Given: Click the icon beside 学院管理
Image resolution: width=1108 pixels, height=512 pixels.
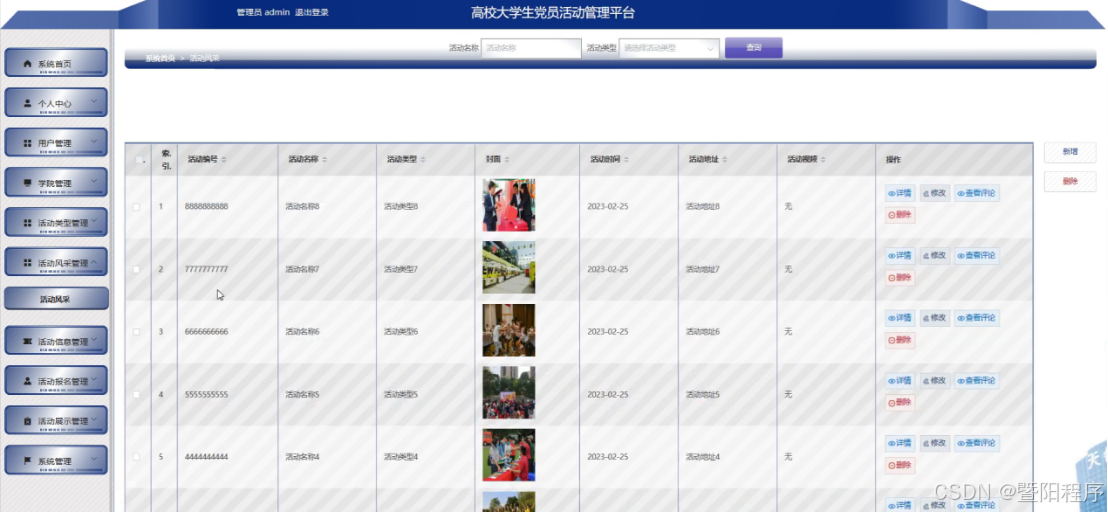Looking at the screenshot, I should tap(28, 183).
